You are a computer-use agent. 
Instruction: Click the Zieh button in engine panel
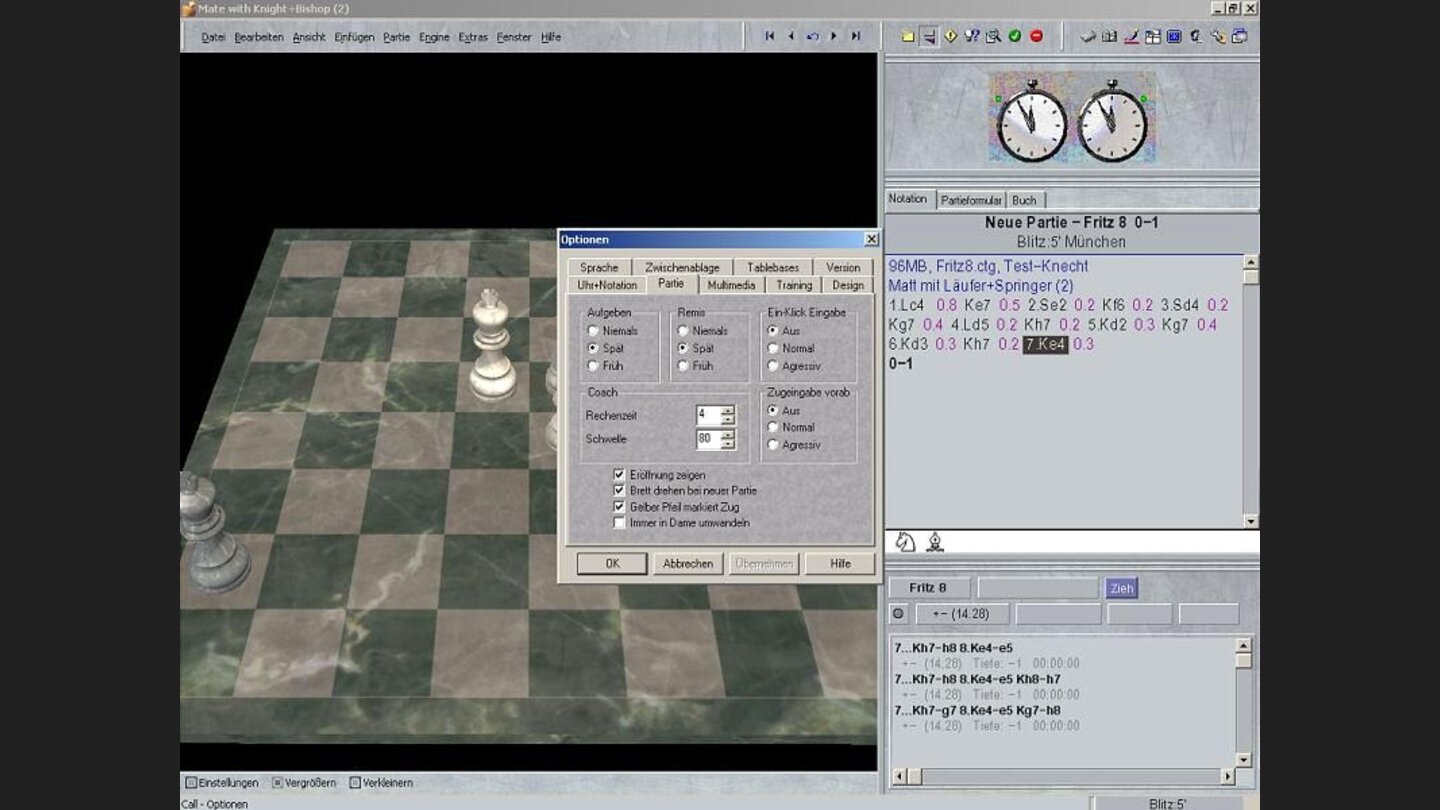tap(1121, 588)
